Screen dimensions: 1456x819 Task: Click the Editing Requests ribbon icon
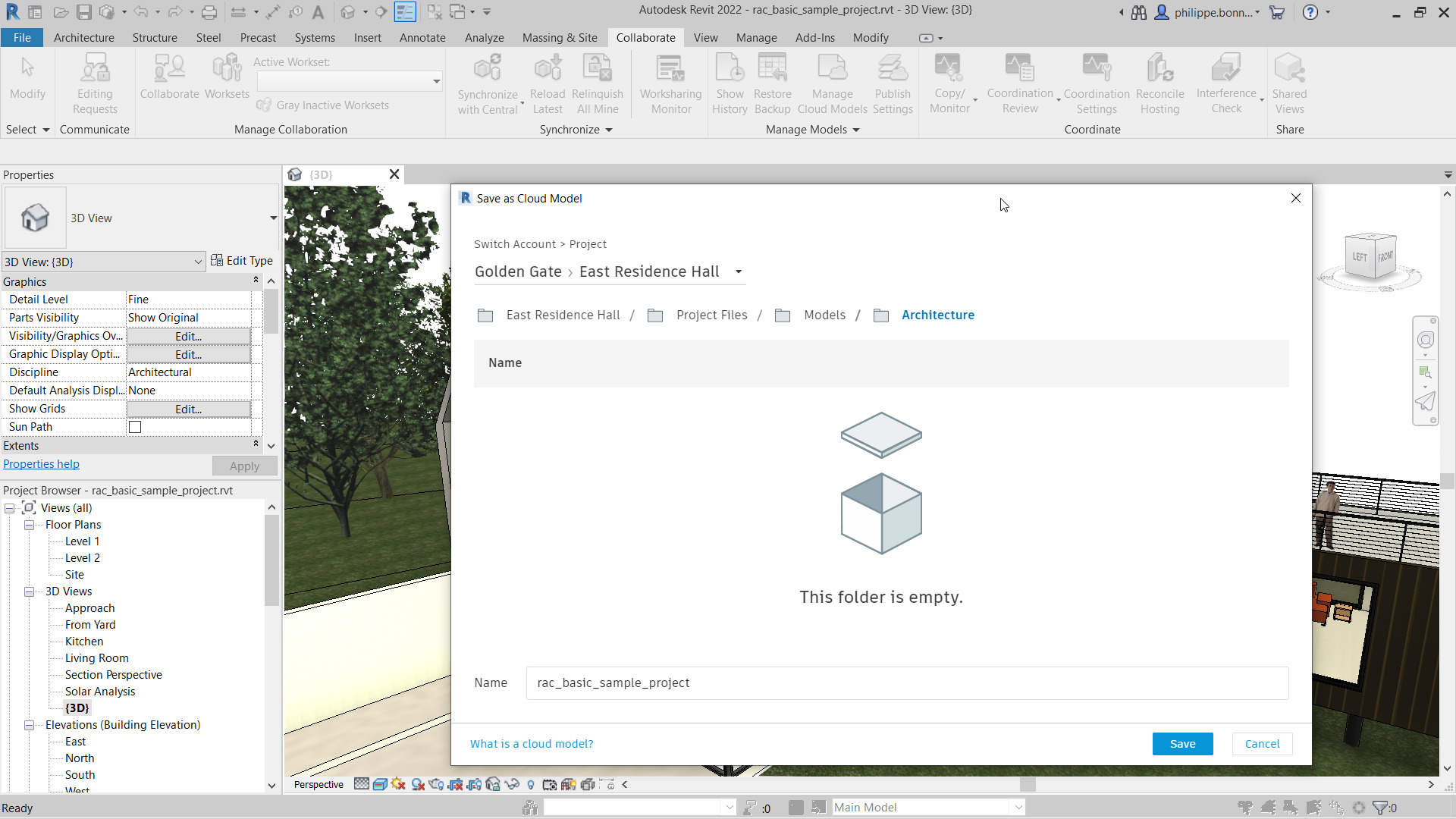(95, 68)
